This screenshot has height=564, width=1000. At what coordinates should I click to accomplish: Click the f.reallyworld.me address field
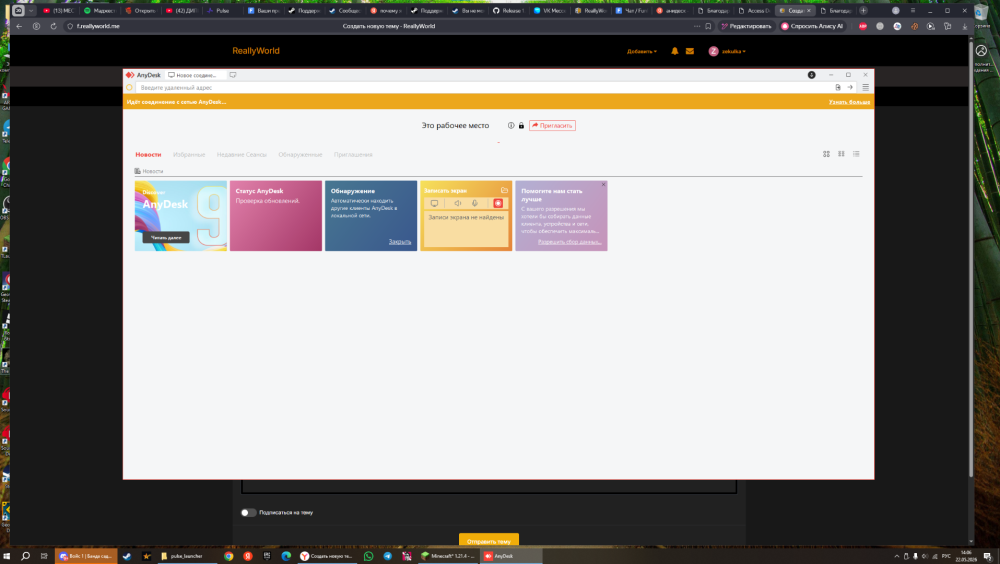click(x=99, y=26)
